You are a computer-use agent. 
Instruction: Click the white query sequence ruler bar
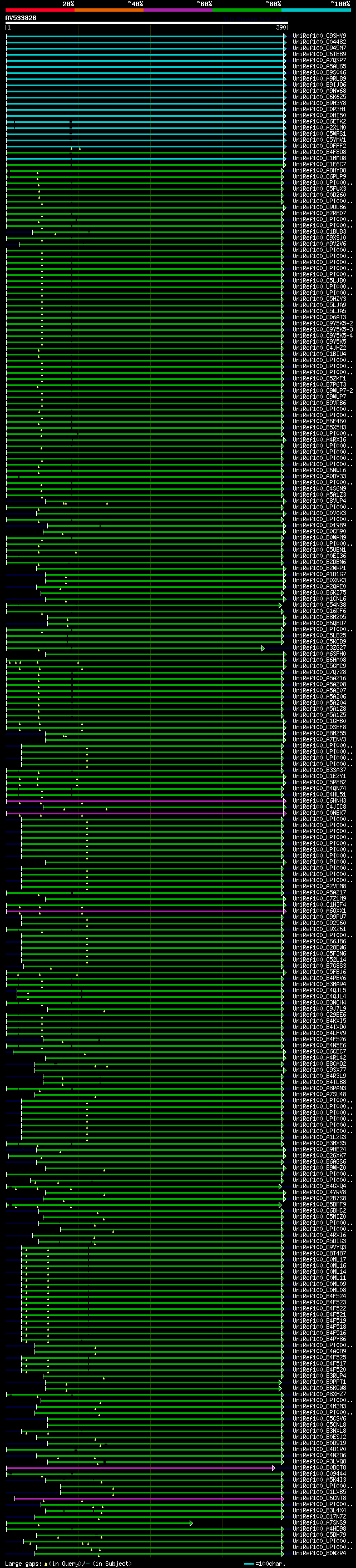click(147, 23)
